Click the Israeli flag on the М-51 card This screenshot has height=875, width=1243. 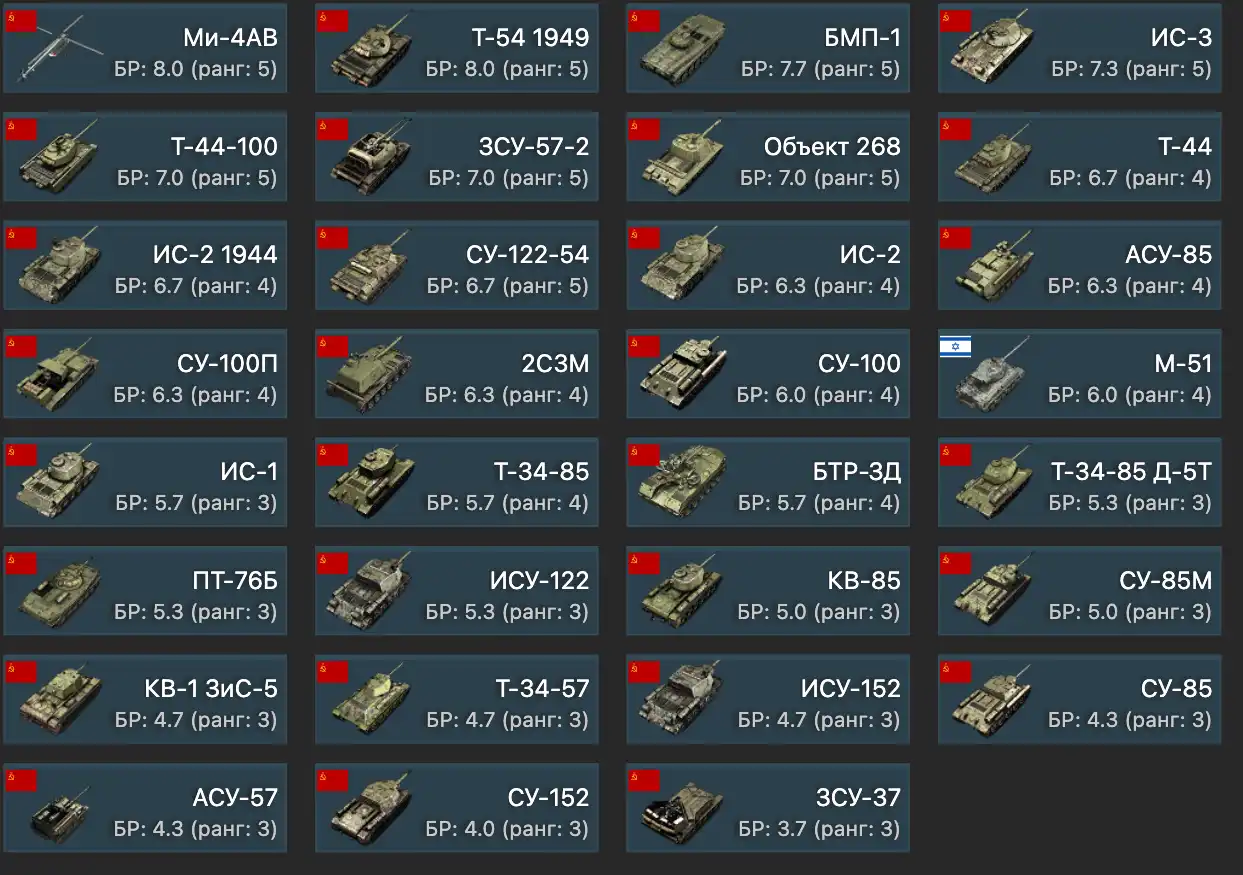click(955, 346)
